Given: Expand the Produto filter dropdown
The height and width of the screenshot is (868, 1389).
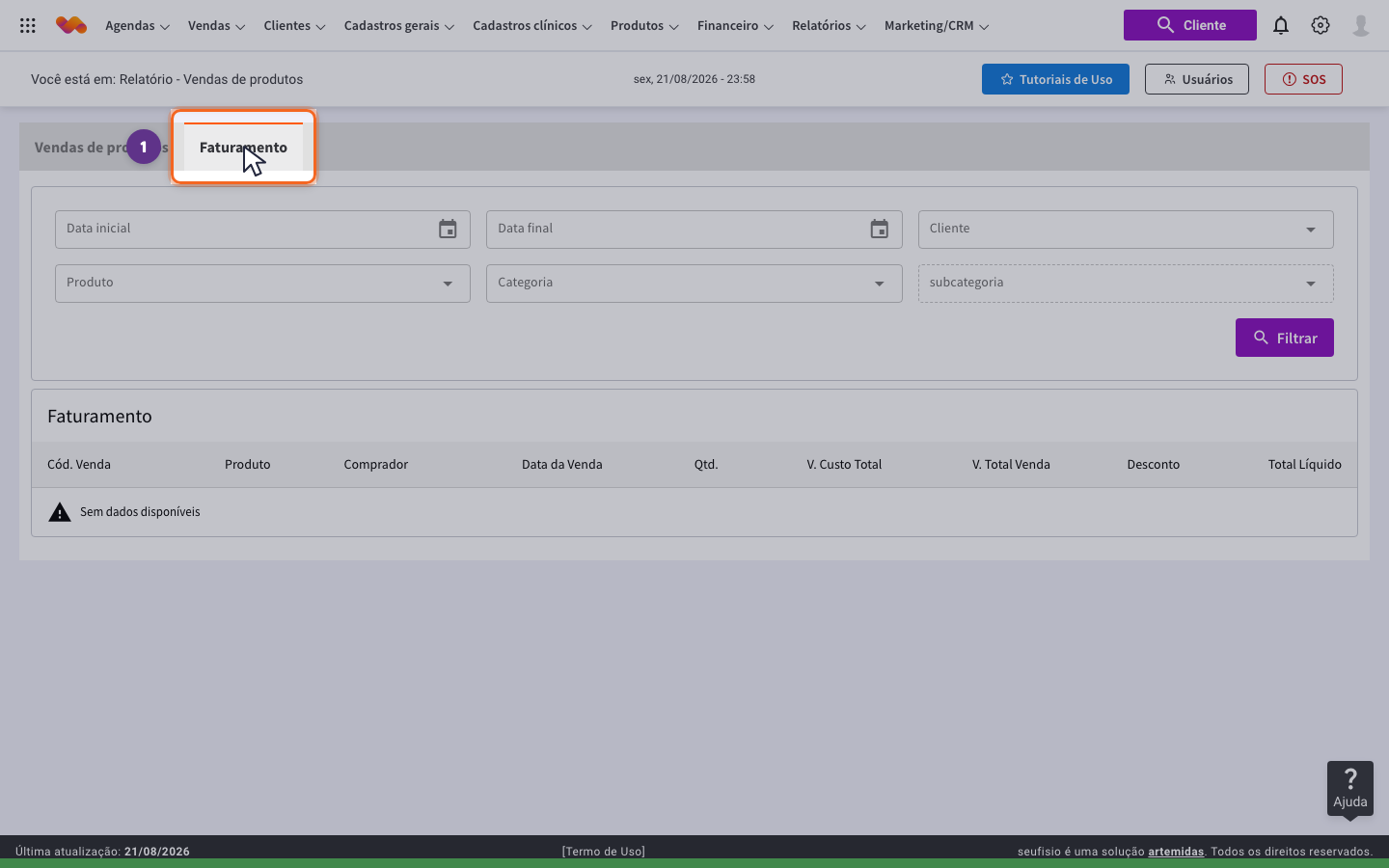Looking at the screenshot, I should point(262,284).
